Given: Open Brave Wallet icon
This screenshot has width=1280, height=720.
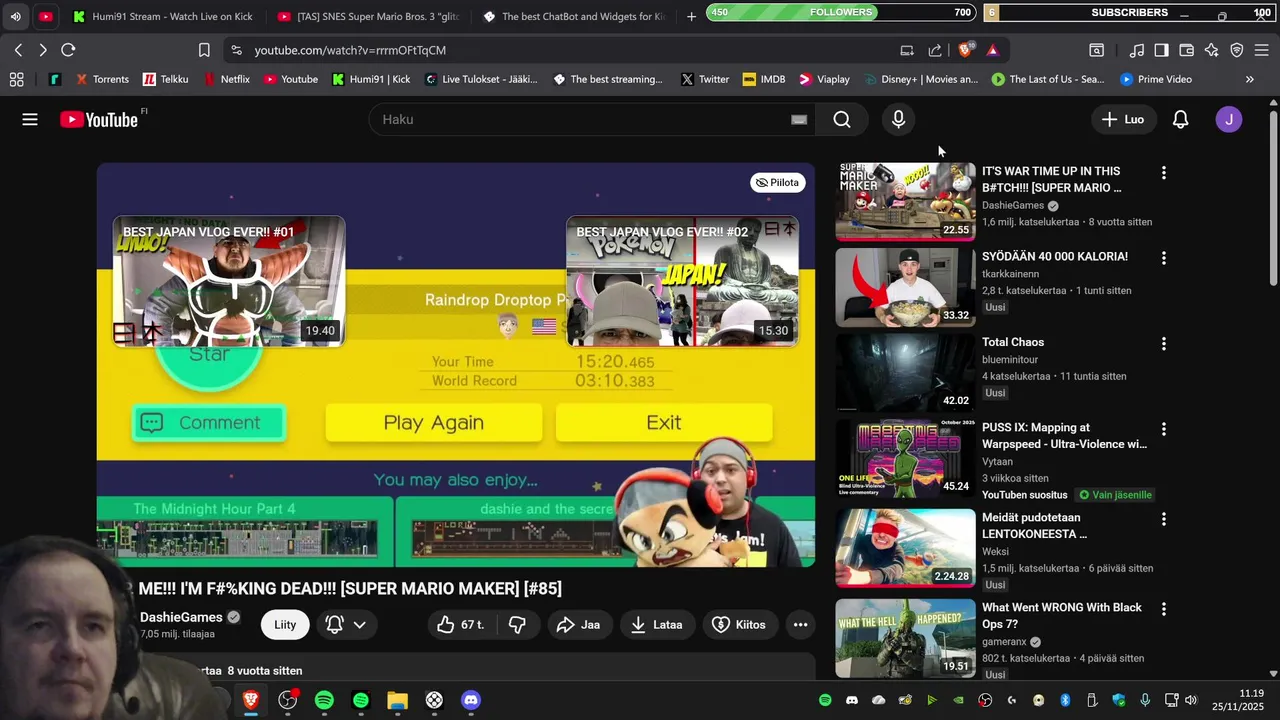Looking at the screenshot, I should (x=1186, y=50).
